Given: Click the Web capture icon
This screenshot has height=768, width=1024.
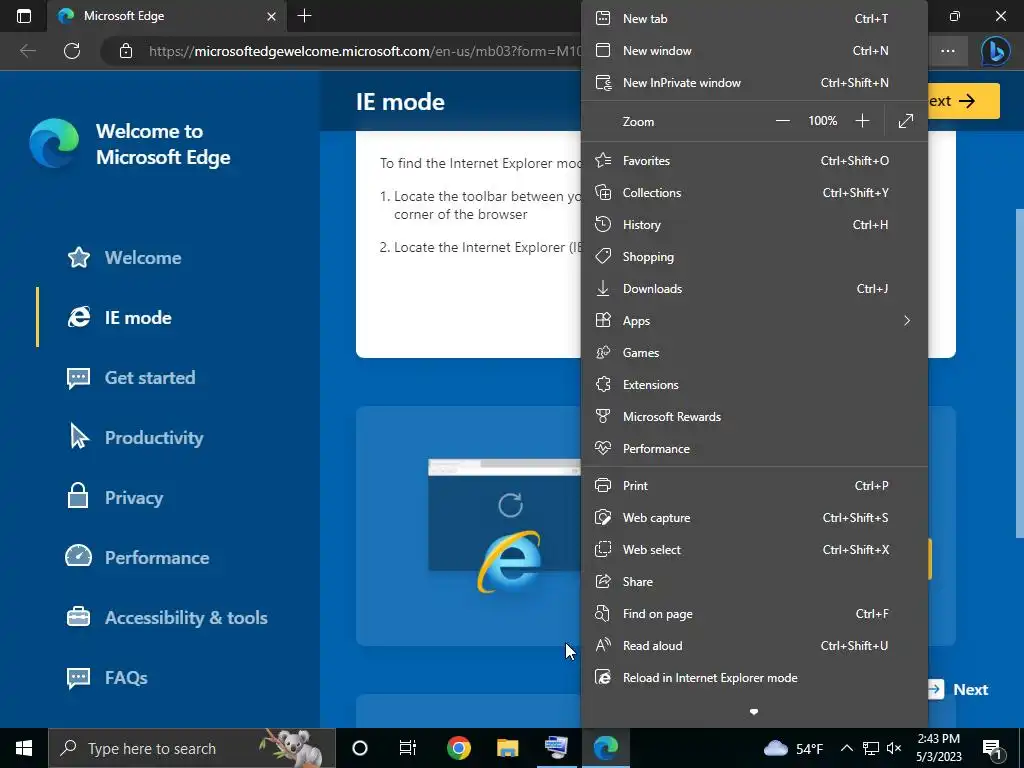Looking at the screenshot, I should (603, 517).
